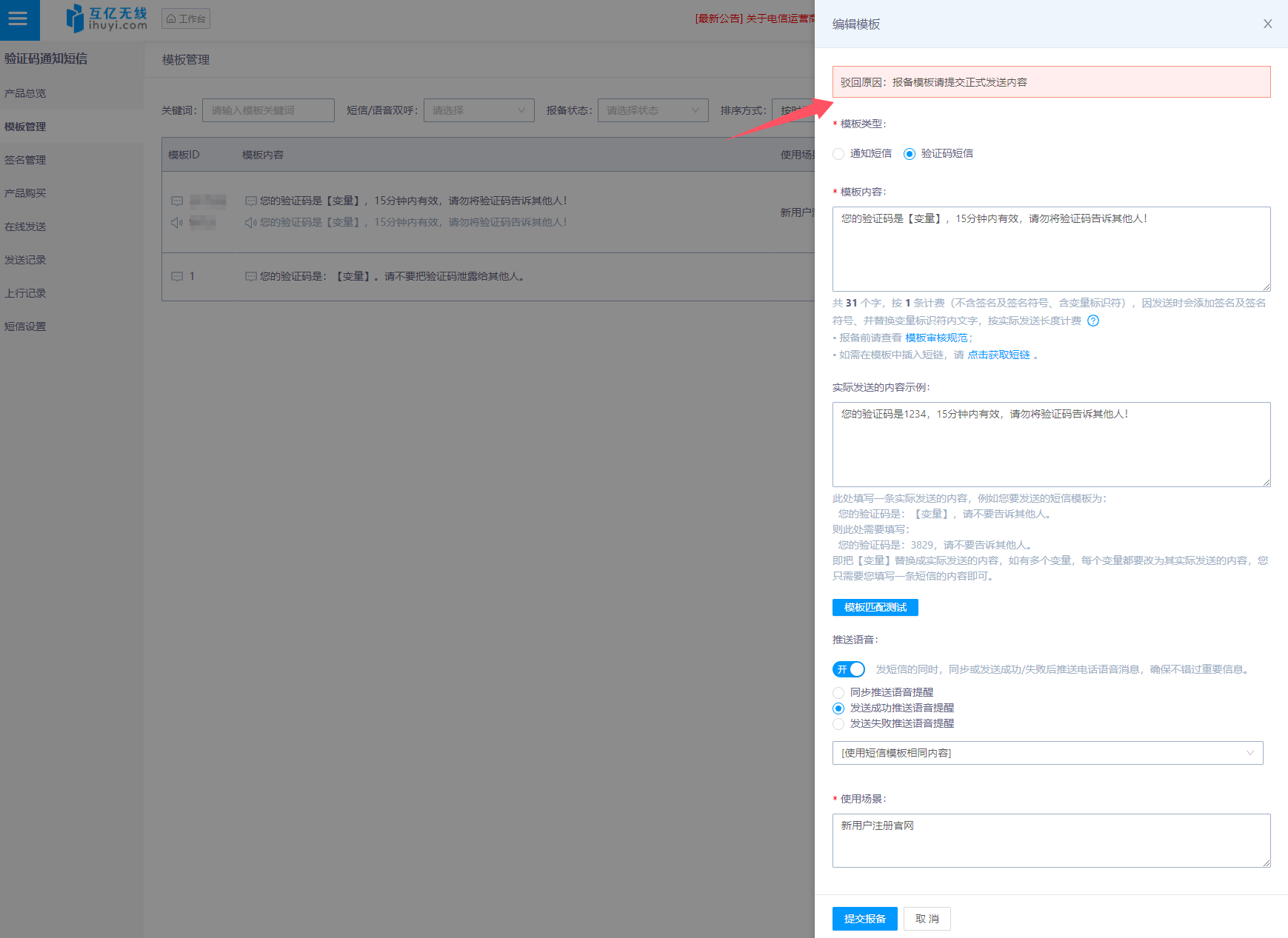
Task: Select the 通知短信 radio option
Action: 838,154
